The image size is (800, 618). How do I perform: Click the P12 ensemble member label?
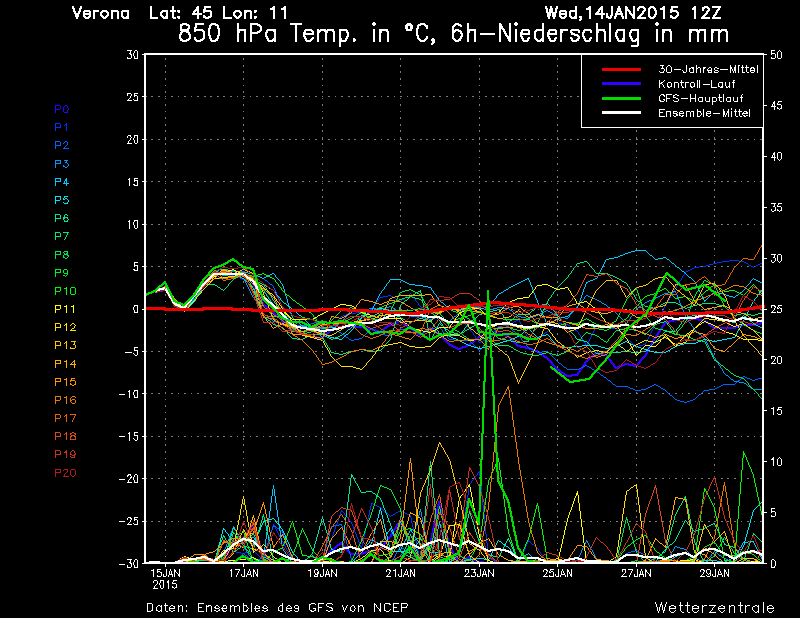pos(65,327)
